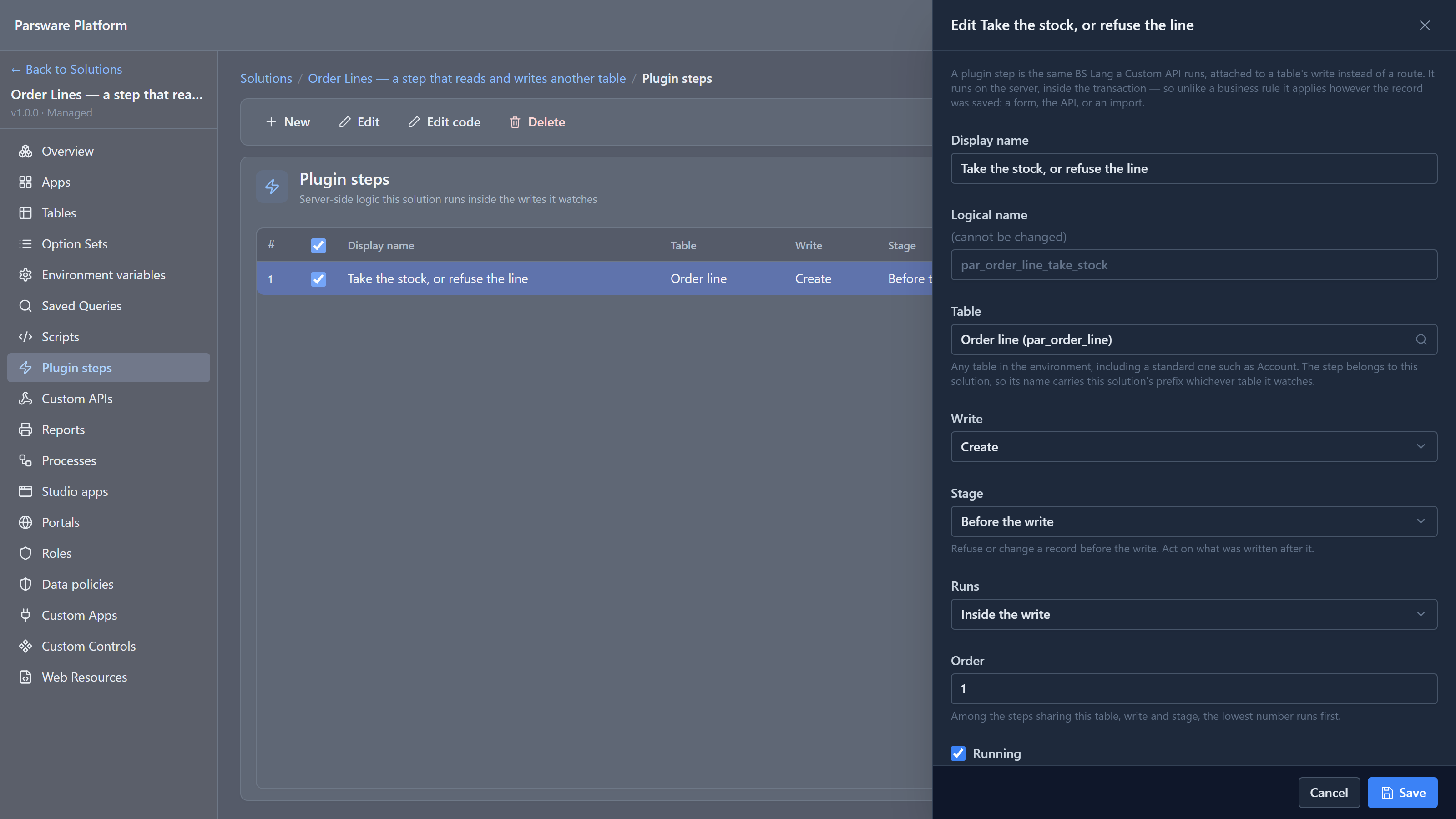Click the Custom Apps plug icon

coord(25,615)
